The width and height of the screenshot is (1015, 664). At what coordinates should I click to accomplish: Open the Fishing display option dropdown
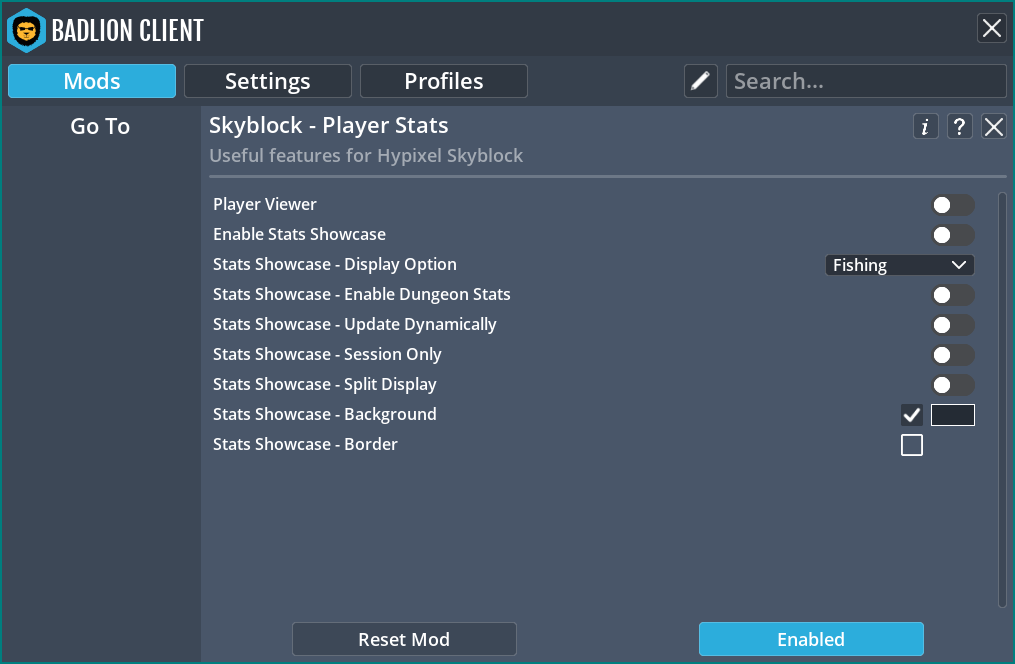click(x=899, y=265)
